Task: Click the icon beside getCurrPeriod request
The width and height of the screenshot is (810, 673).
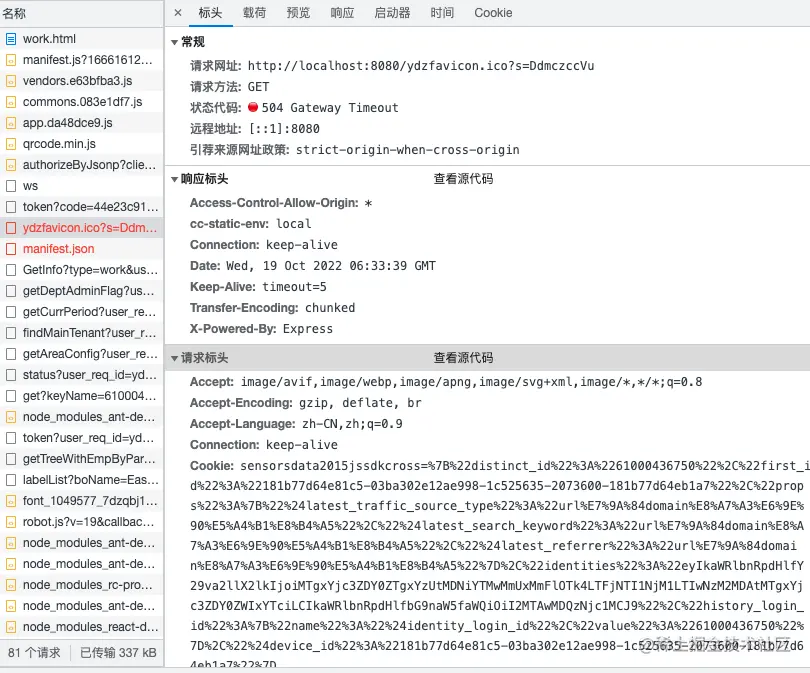Action: (11, 312)
